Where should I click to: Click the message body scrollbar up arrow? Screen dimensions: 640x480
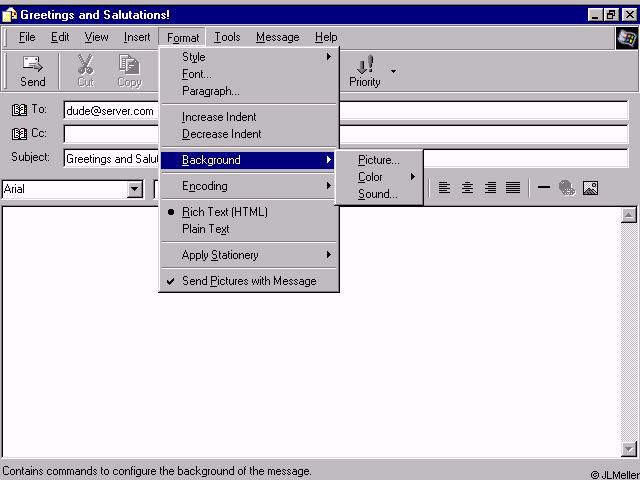coord(629,215)
